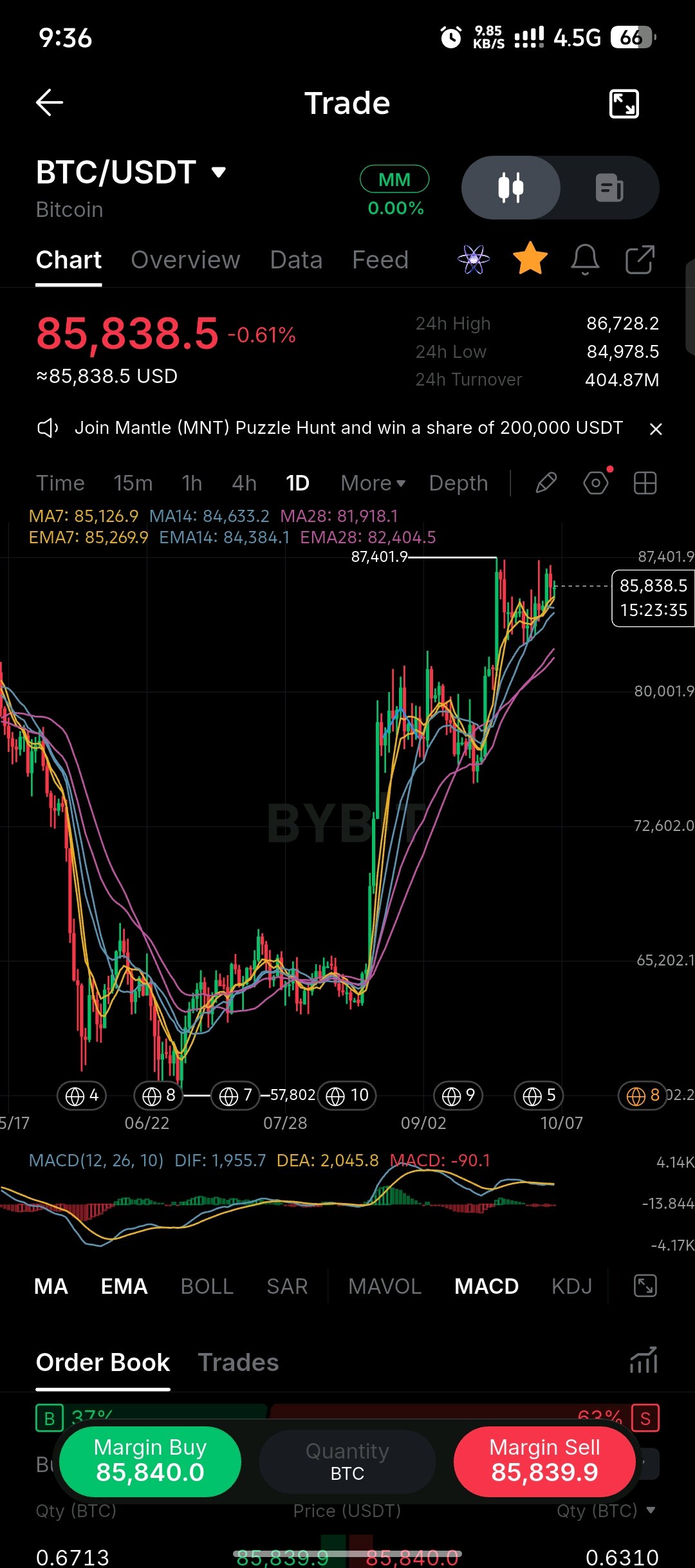This screenshot has width=695, height=1568.
Task: Tap the orange globe event marker labeled 8
Action: [642, 1095]
